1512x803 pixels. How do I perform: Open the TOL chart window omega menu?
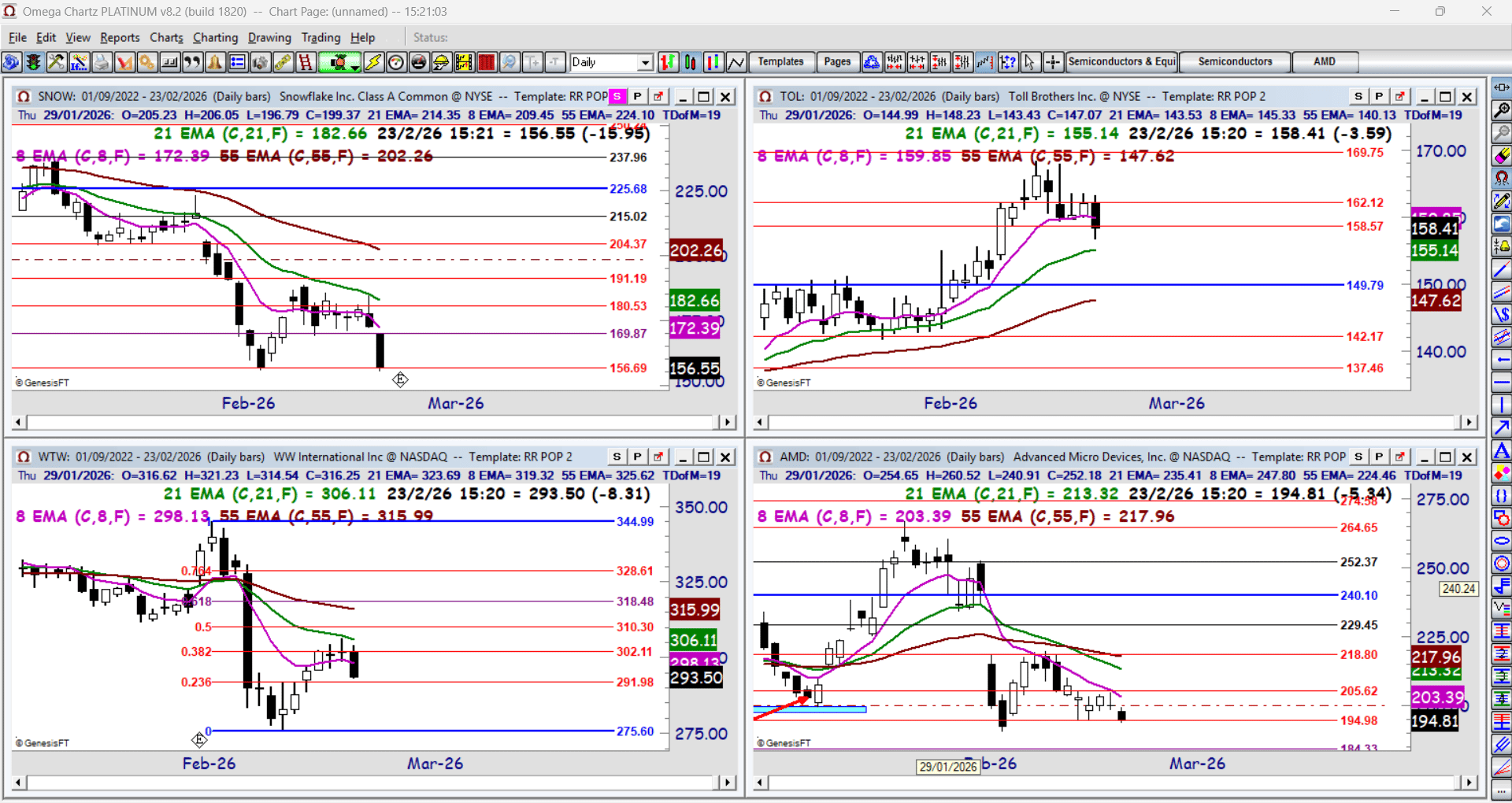click(765, 96)
